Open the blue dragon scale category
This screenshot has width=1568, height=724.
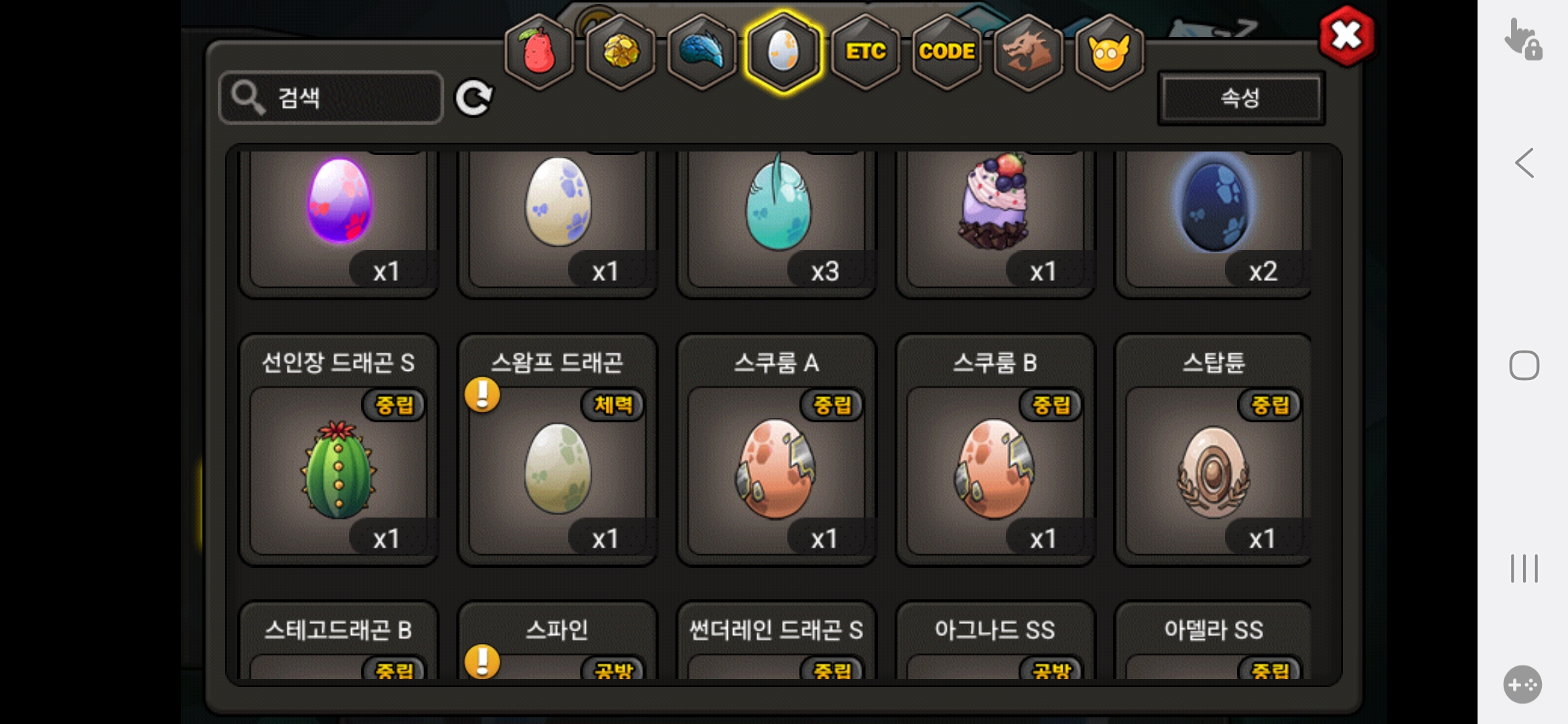(x=702, y=52)
